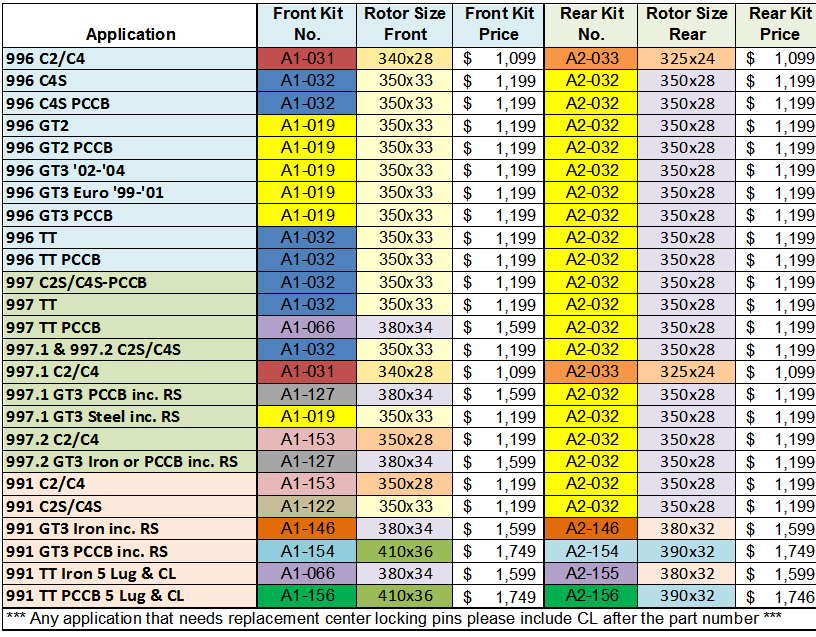Click the 996 C2/C4 application cell
This screenshot has width=816, height=637.
pos(130,59)
